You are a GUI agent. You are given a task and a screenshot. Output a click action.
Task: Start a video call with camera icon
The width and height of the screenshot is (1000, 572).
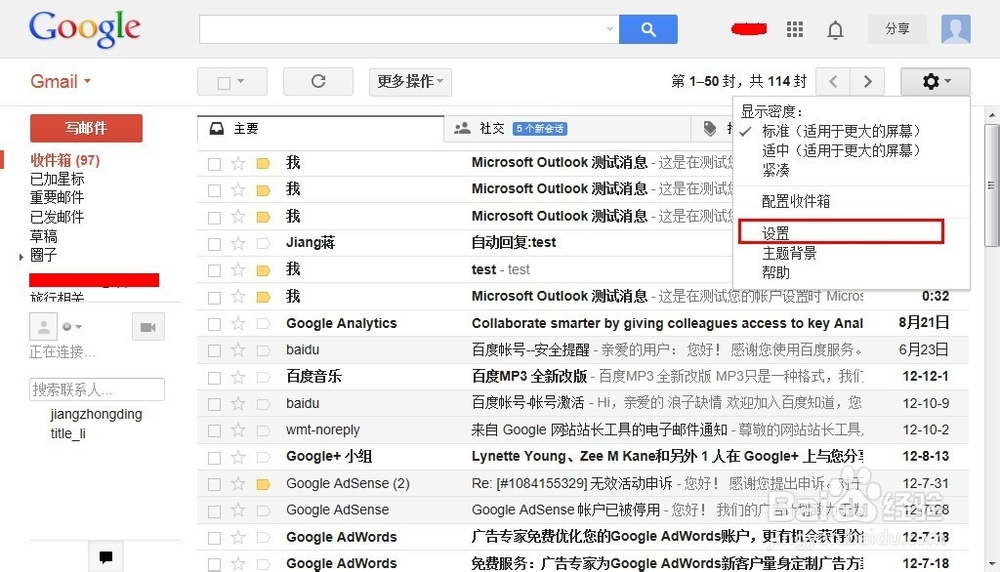(x=148, y=327)
